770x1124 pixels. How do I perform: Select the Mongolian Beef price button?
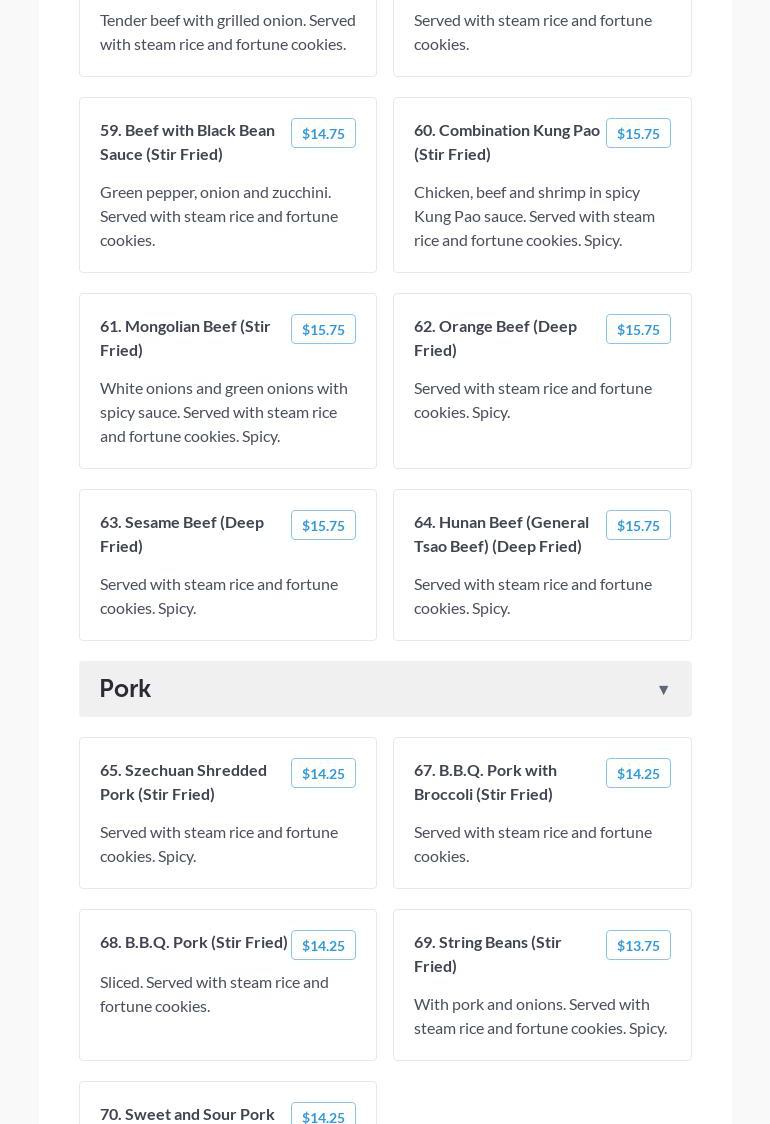(x=323, y=330)
